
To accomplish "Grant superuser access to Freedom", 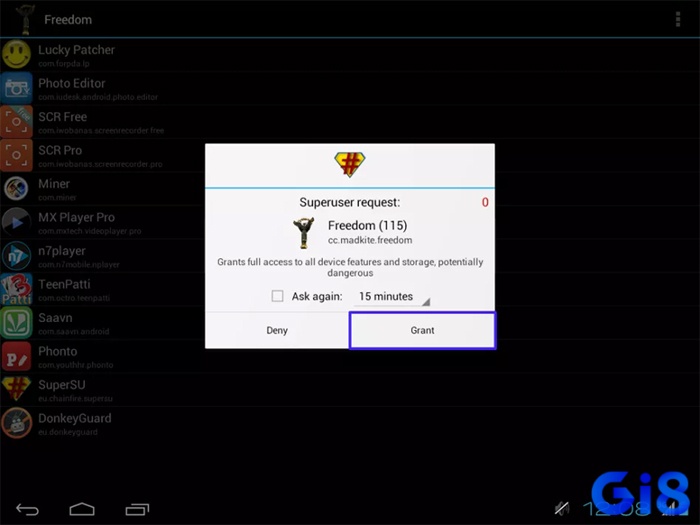I will (x=422, y=330).
